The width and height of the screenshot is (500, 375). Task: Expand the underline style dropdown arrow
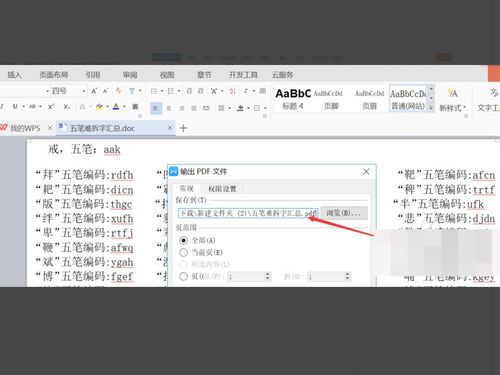tap(23, 107)
